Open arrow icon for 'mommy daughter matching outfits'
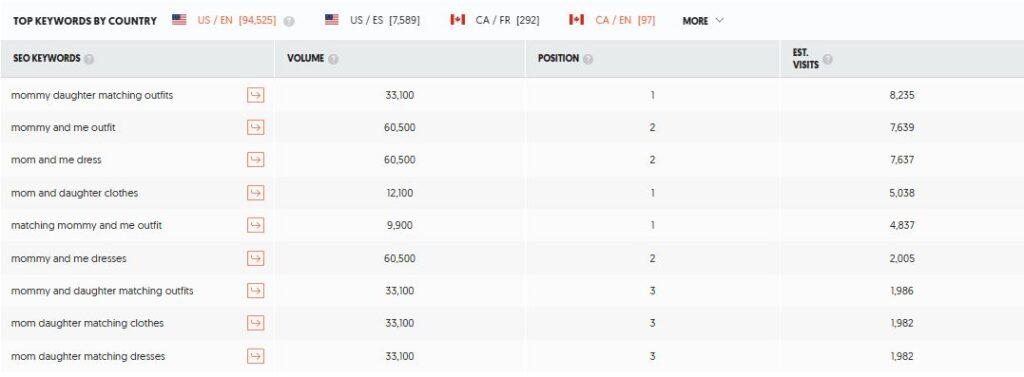The width and height of the screenshot is (1024, 377). tap(255, 95)
